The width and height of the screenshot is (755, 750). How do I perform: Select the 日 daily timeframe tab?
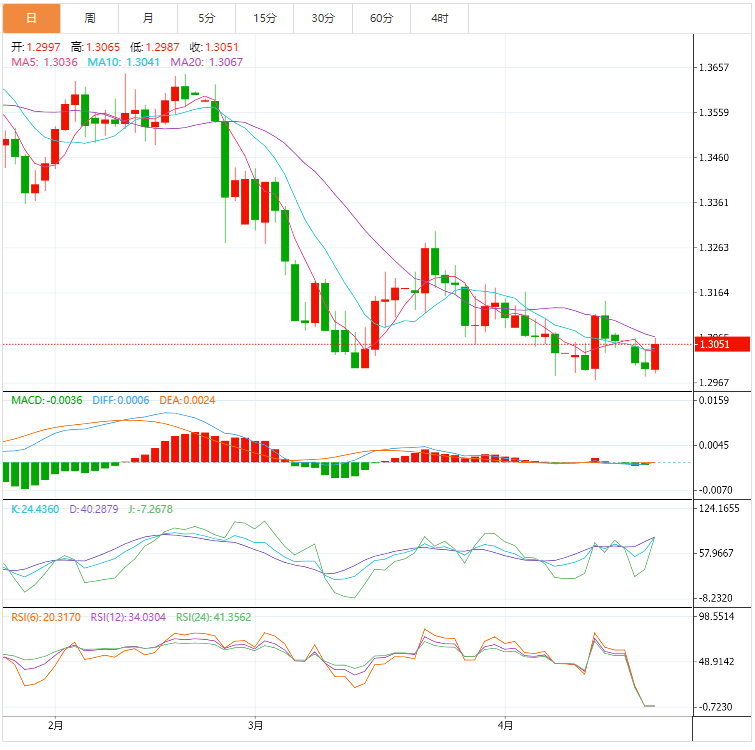tap(32, 18)
